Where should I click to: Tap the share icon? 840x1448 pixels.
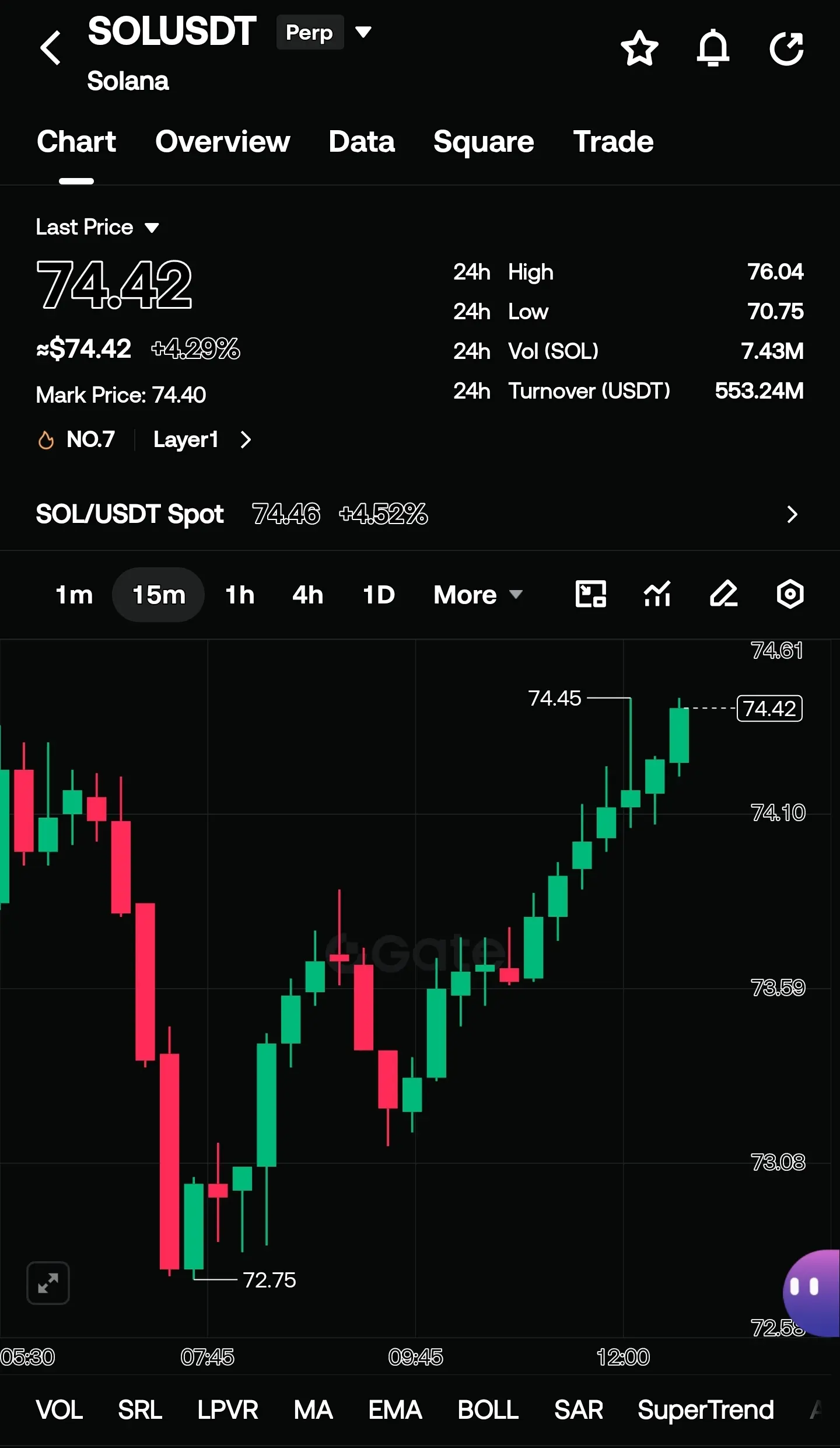[x=787, y=48]
